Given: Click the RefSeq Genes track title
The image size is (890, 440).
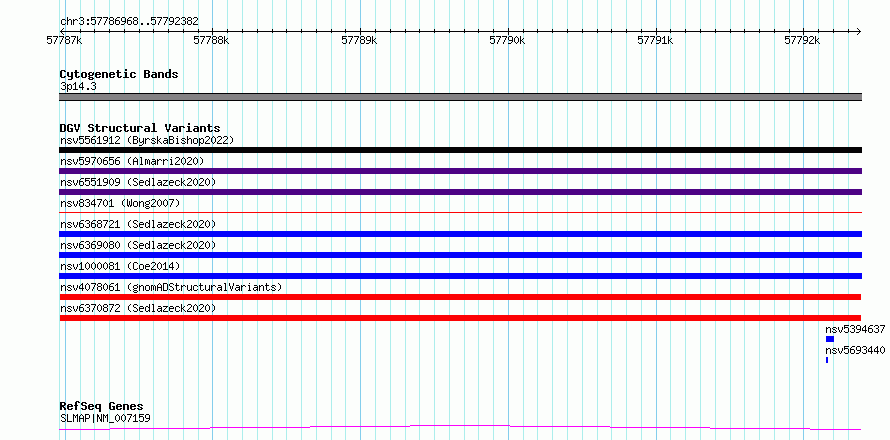Looking at the screenshot, I should click(102, 407).
